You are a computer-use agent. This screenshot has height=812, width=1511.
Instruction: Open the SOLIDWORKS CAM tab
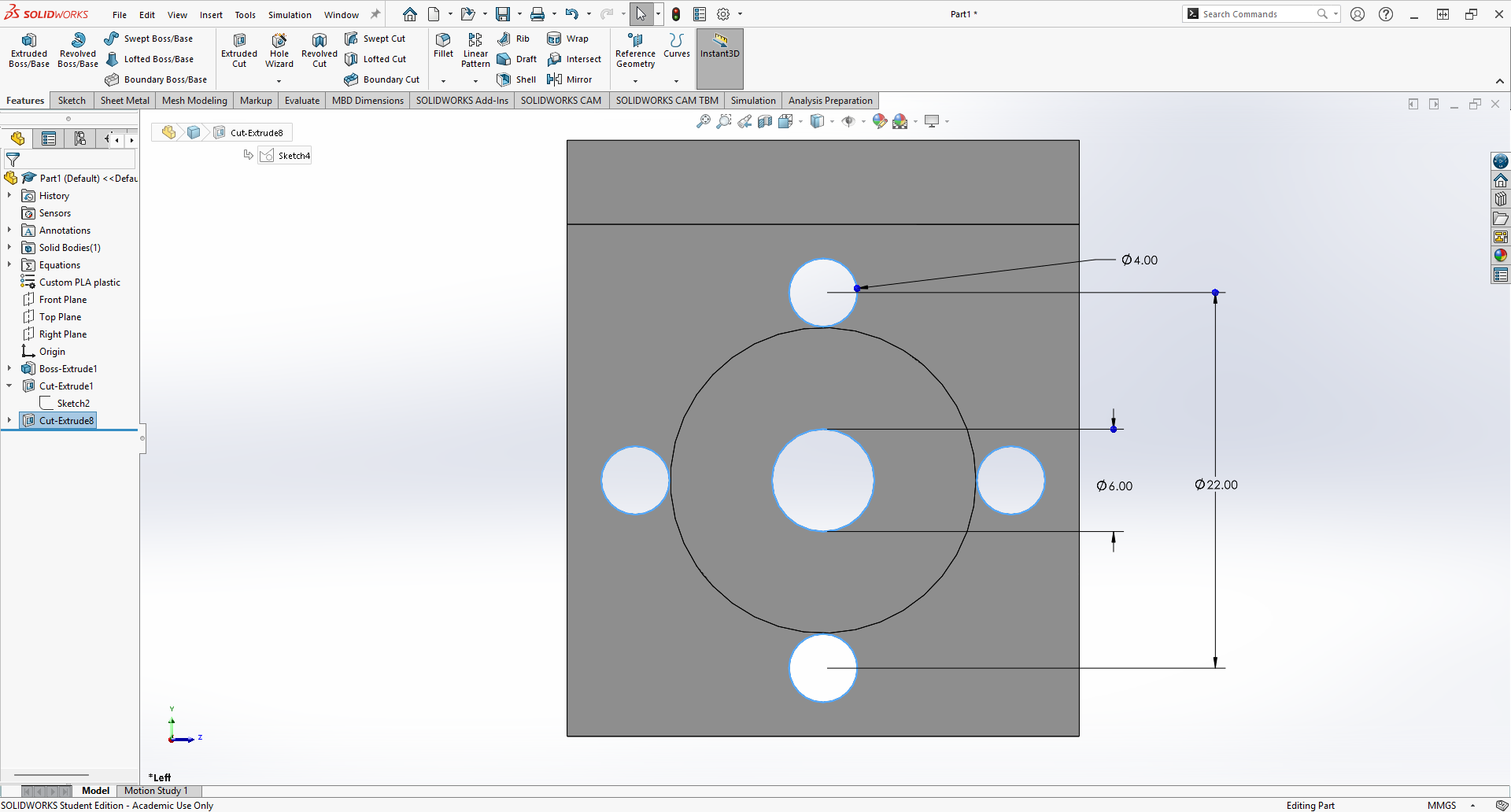click(560, 101)
